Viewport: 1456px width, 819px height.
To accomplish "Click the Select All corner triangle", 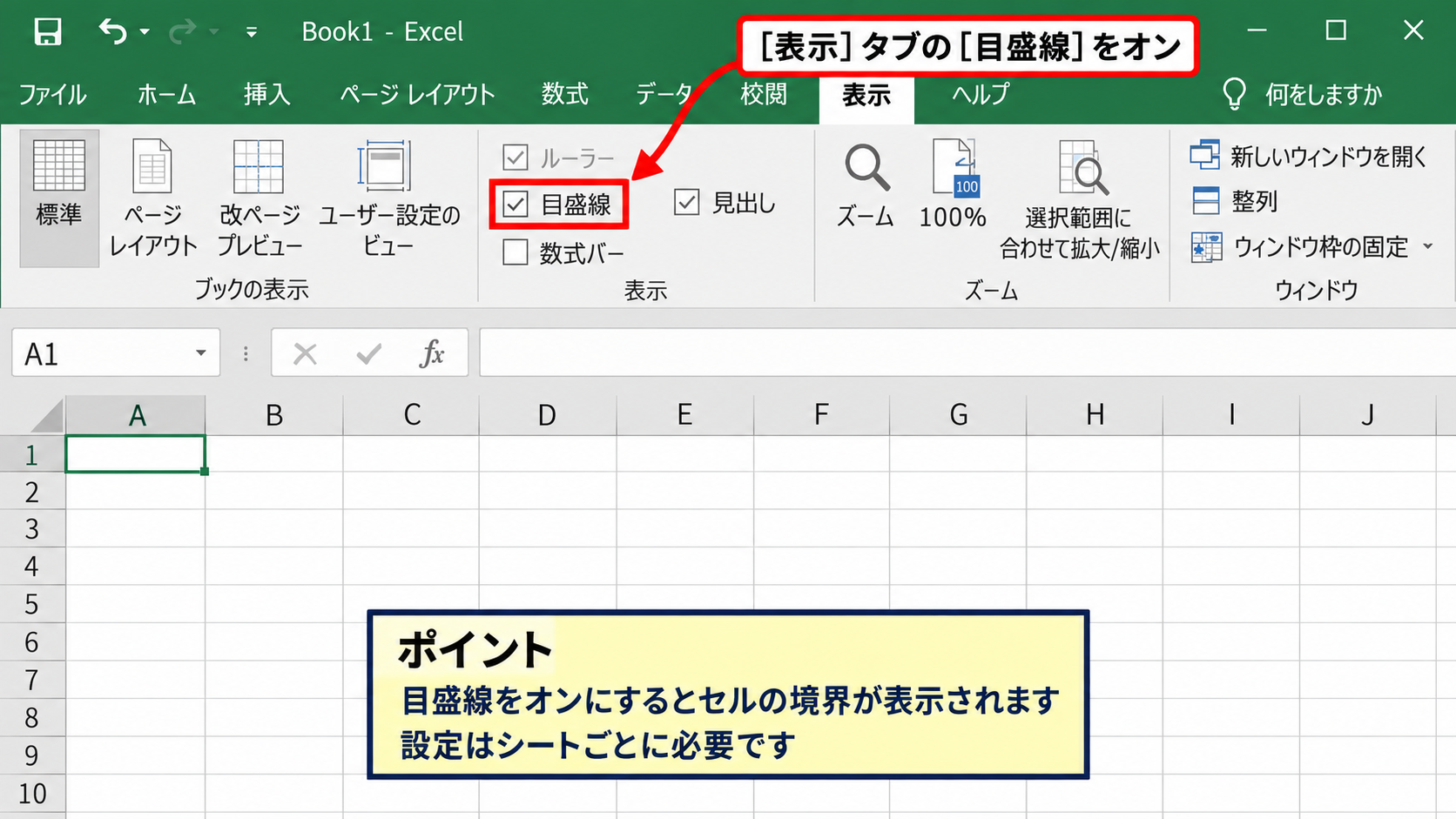I will point(48,416).
